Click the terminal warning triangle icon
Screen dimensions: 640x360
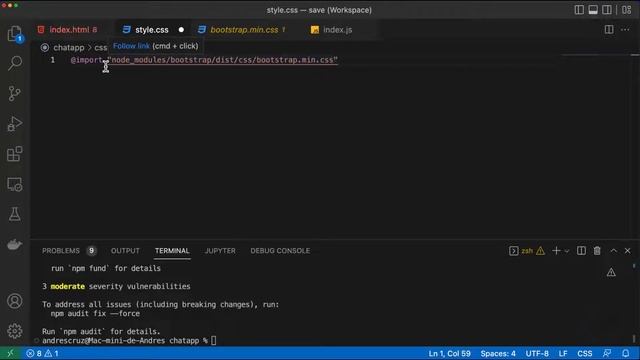[611, 272]
